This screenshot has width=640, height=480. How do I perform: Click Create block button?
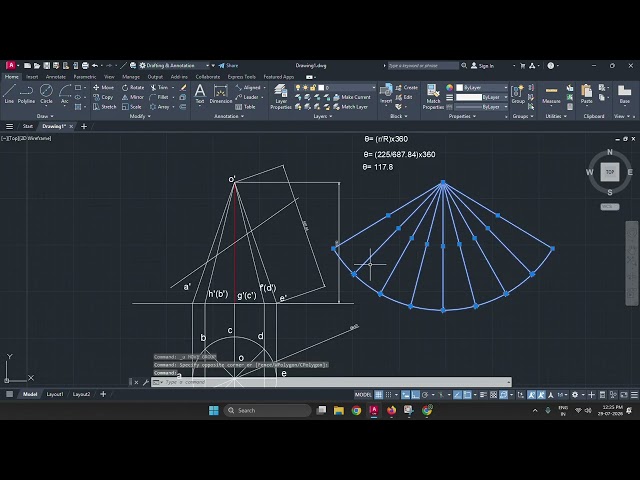pos(406,87)
